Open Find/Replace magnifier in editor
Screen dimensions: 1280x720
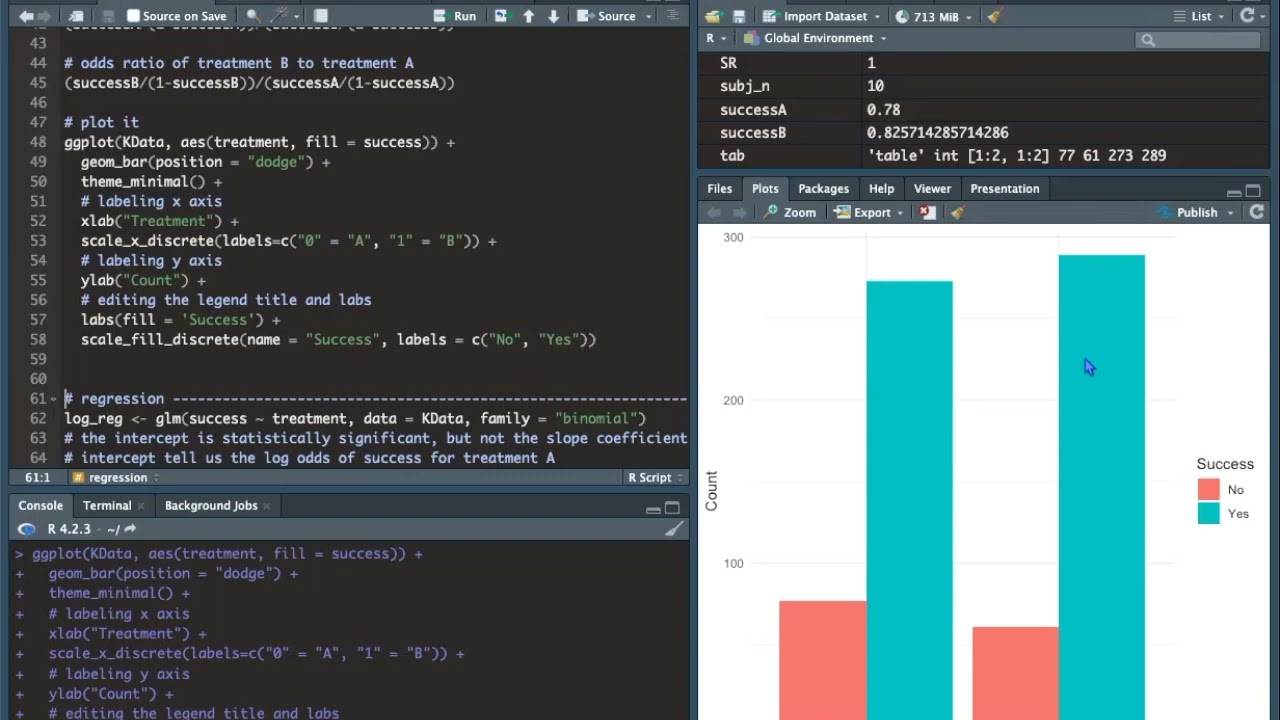tap(253, 16)
